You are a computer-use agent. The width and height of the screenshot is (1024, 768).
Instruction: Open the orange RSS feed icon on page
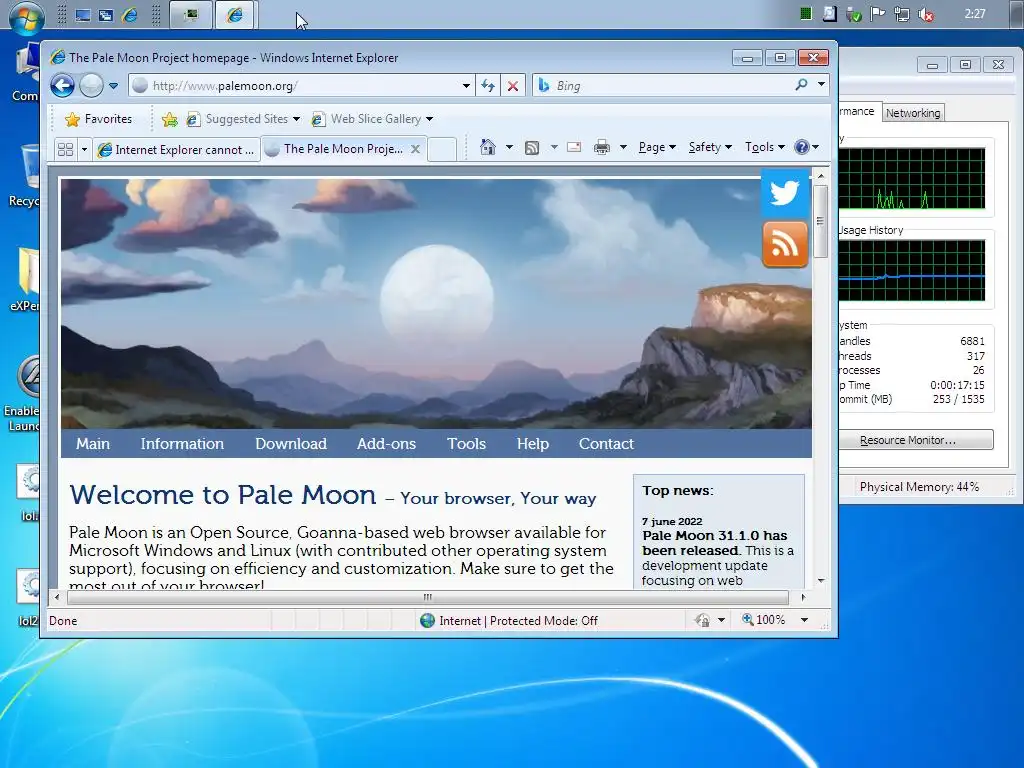coord(784,244)
